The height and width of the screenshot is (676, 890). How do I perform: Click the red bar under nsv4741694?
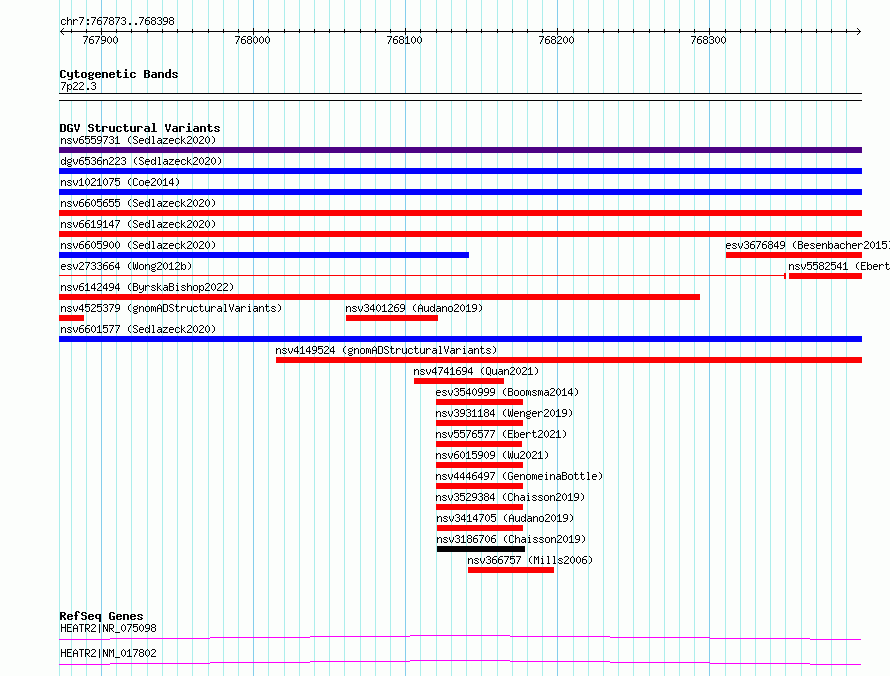click(x=459, y=381)
